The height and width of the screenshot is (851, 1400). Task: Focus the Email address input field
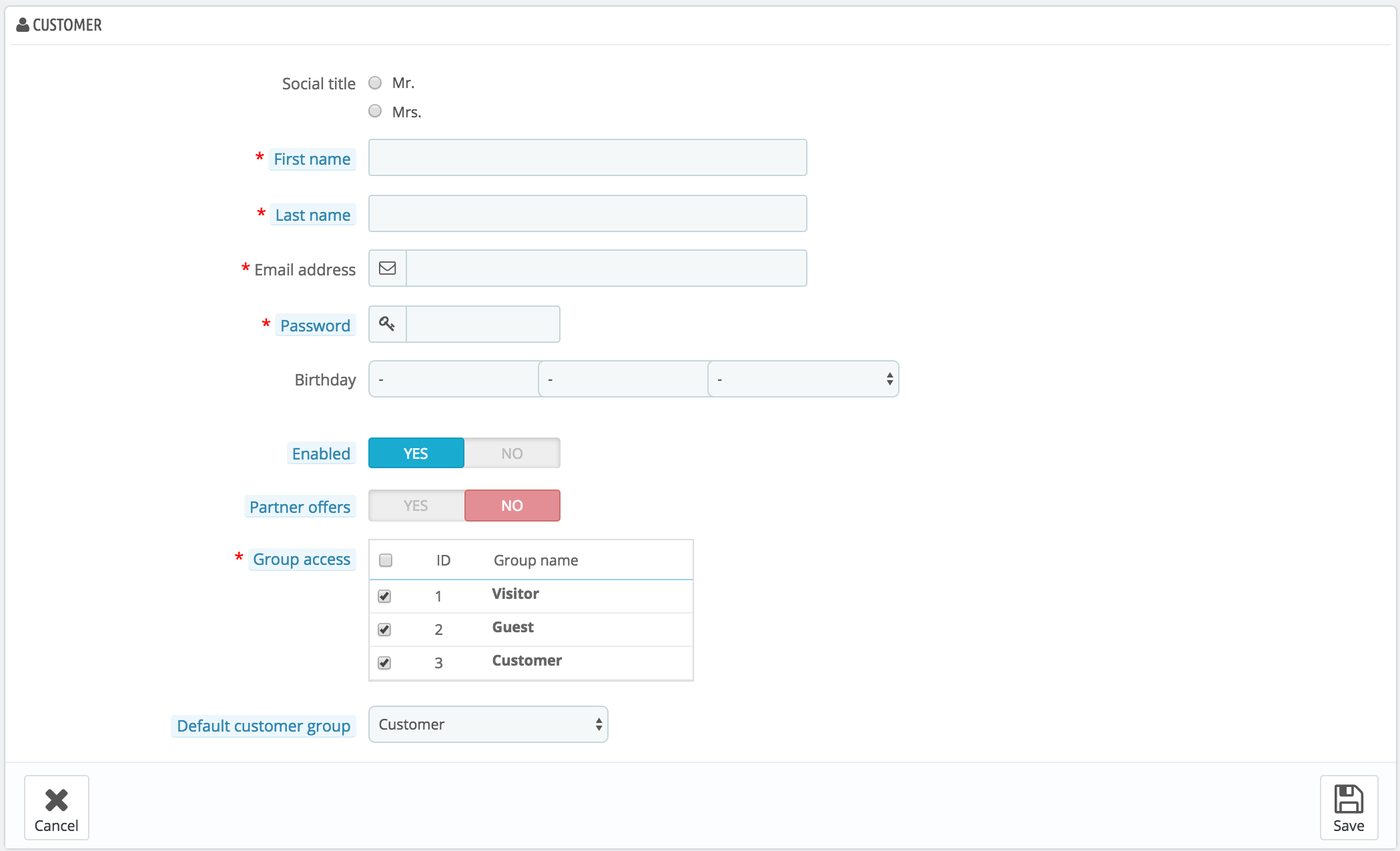pyautogui.click(x=607, y=268)
